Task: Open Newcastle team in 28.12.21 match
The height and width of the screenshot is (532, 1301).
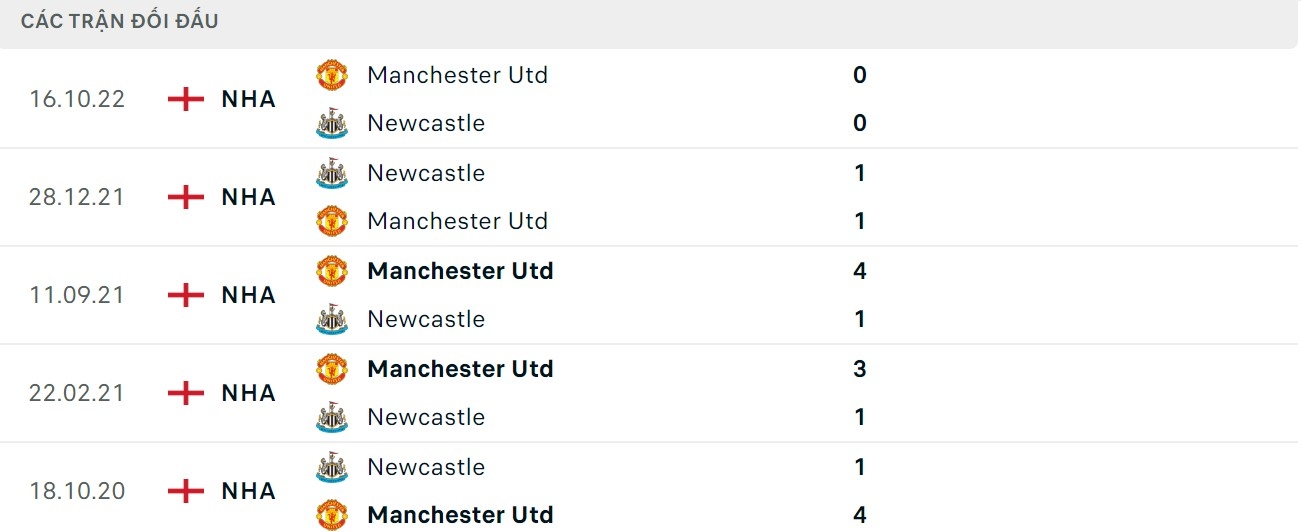Action: click(x=425, y=173)
